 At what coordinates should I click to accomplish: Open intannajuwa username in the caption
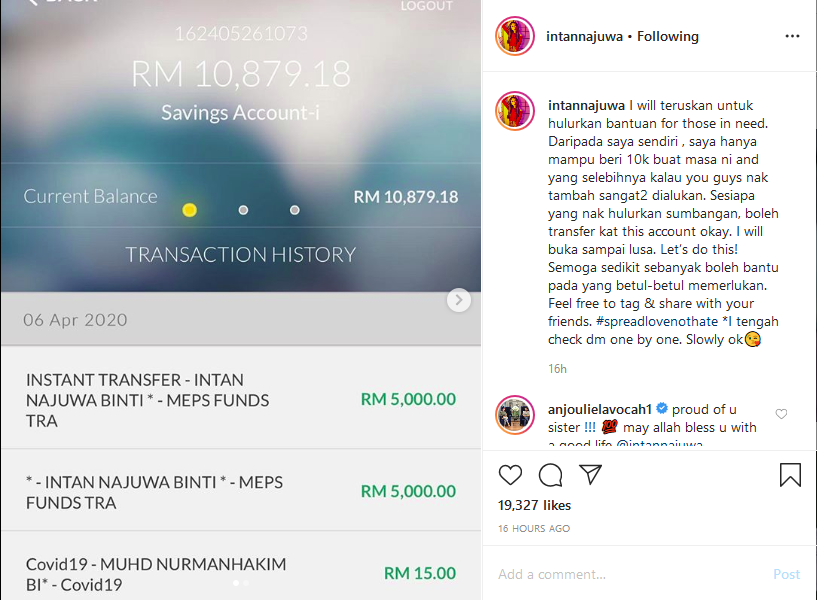(x=586, y=105)
